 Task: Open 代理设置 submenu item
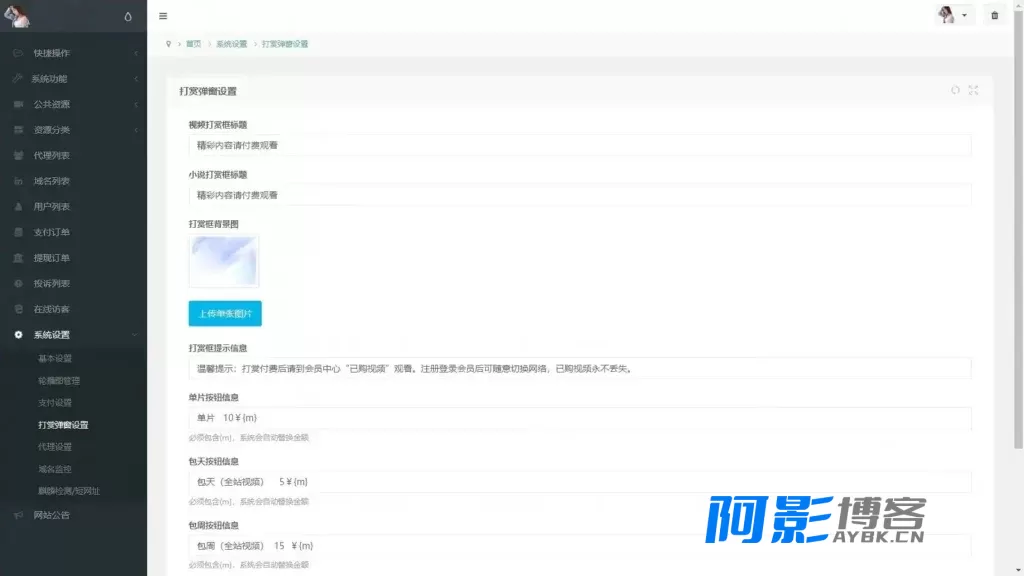55,447
